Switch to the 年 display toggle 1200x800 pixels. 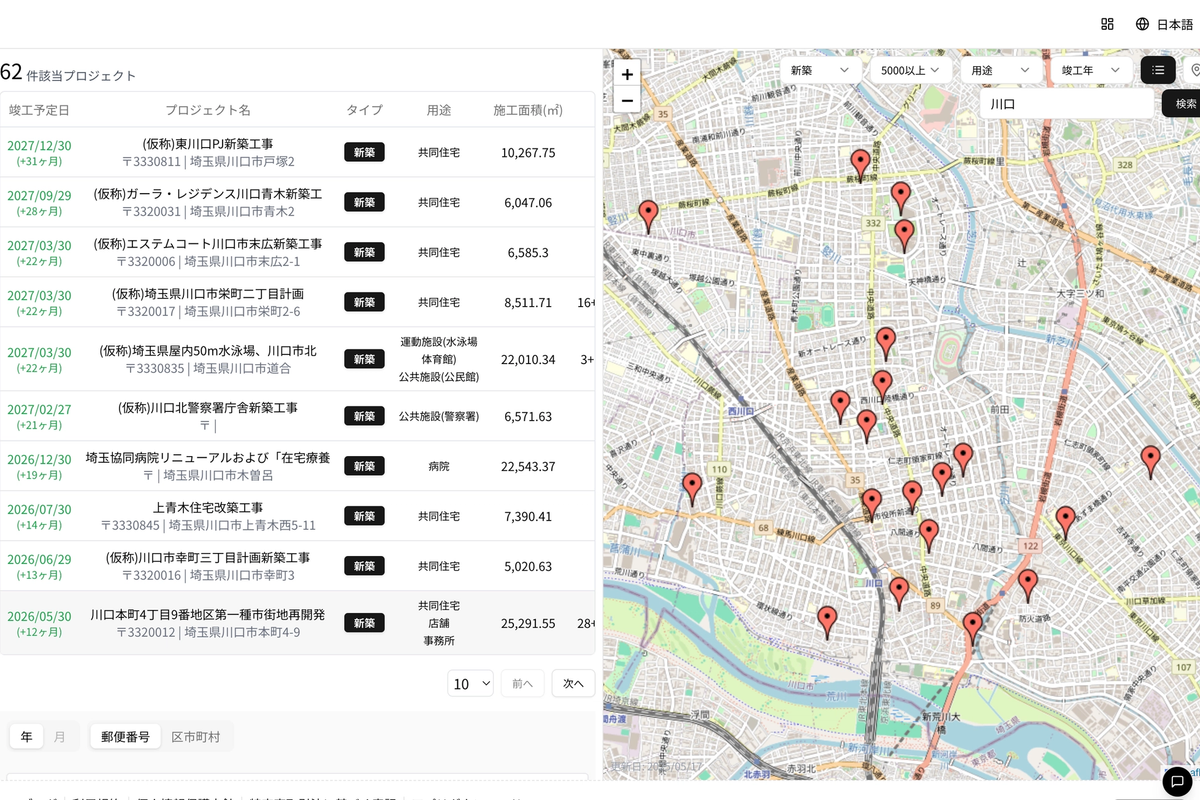click(x=26, y=736)
